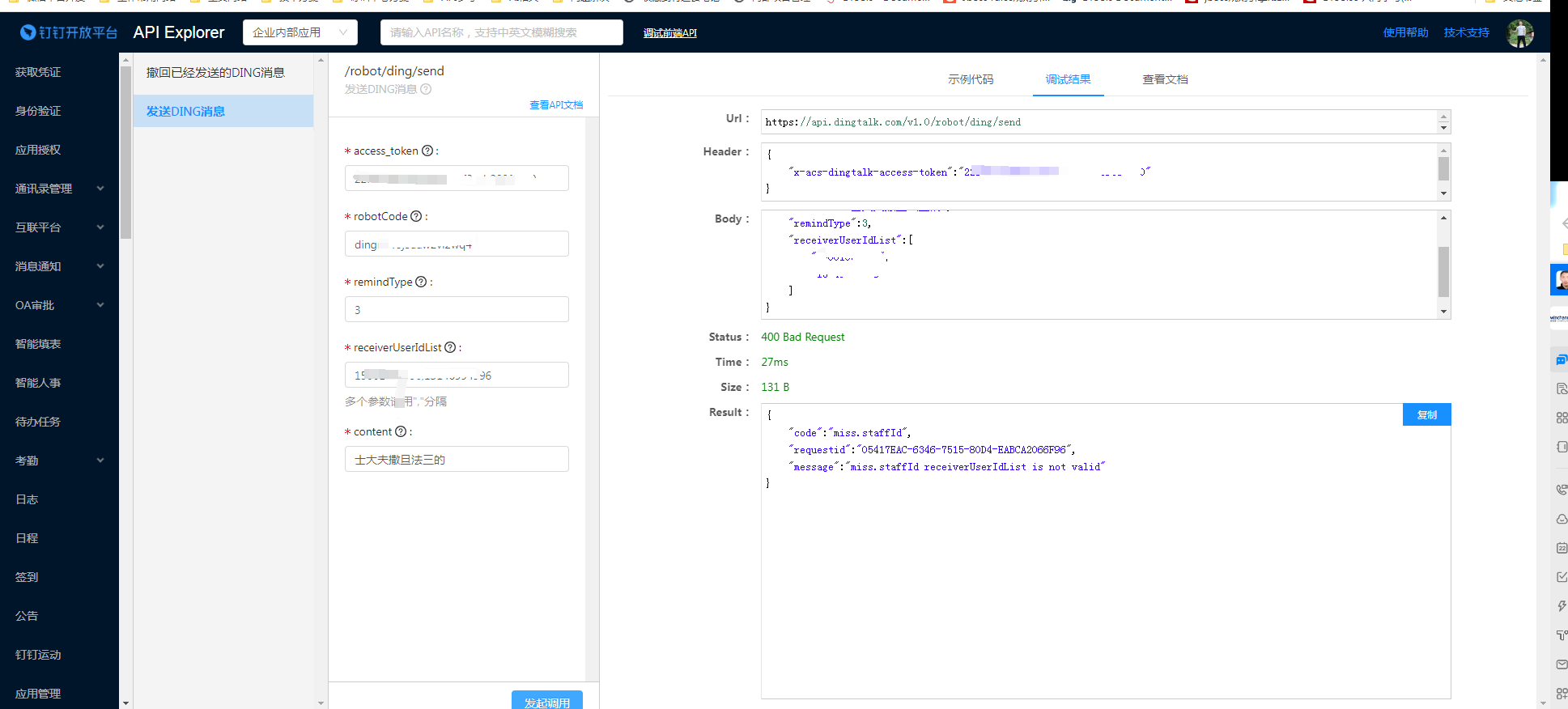The height and width of the screenshot is (709, 1568).
Task: Click the 27ms time value
Action: 774,362
